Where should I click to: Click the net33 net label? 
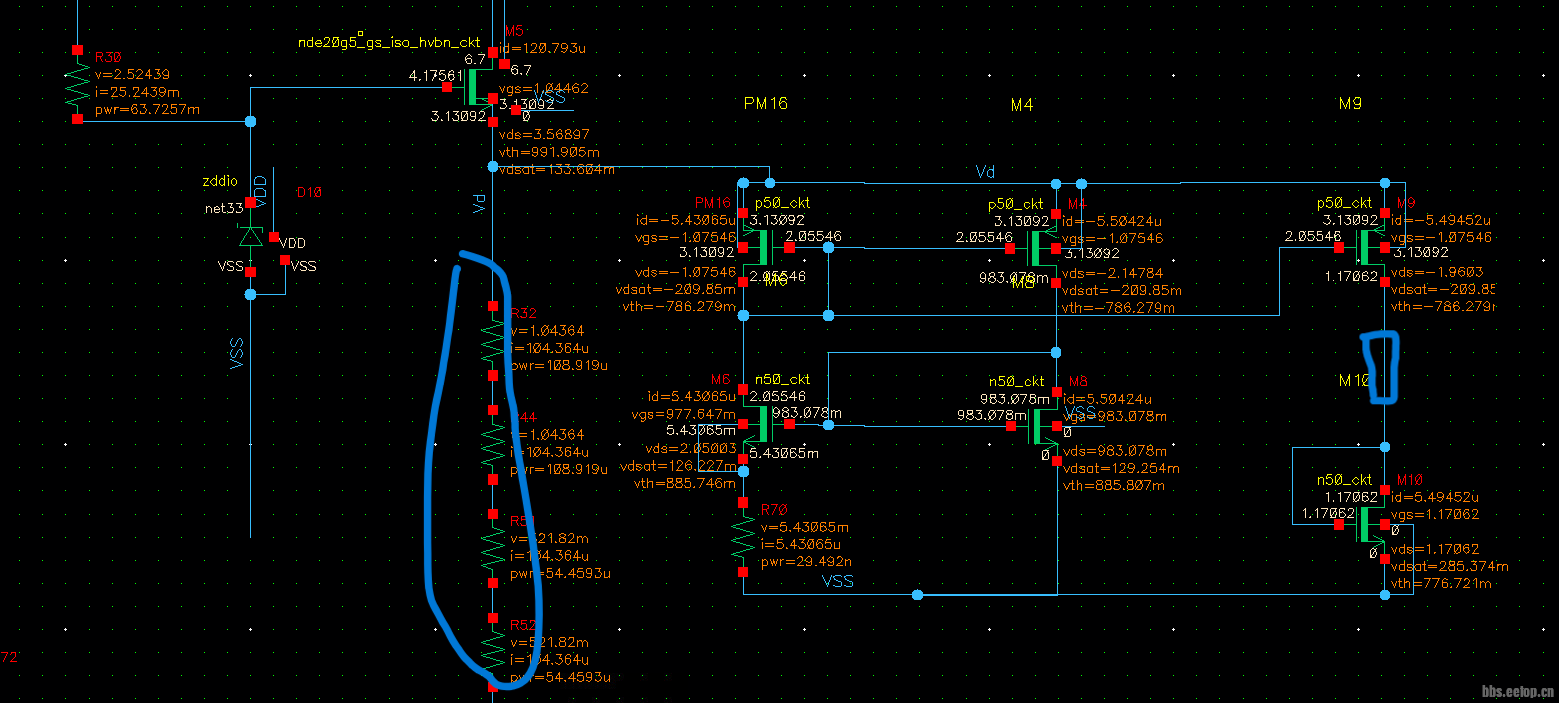tap(225, 209)
